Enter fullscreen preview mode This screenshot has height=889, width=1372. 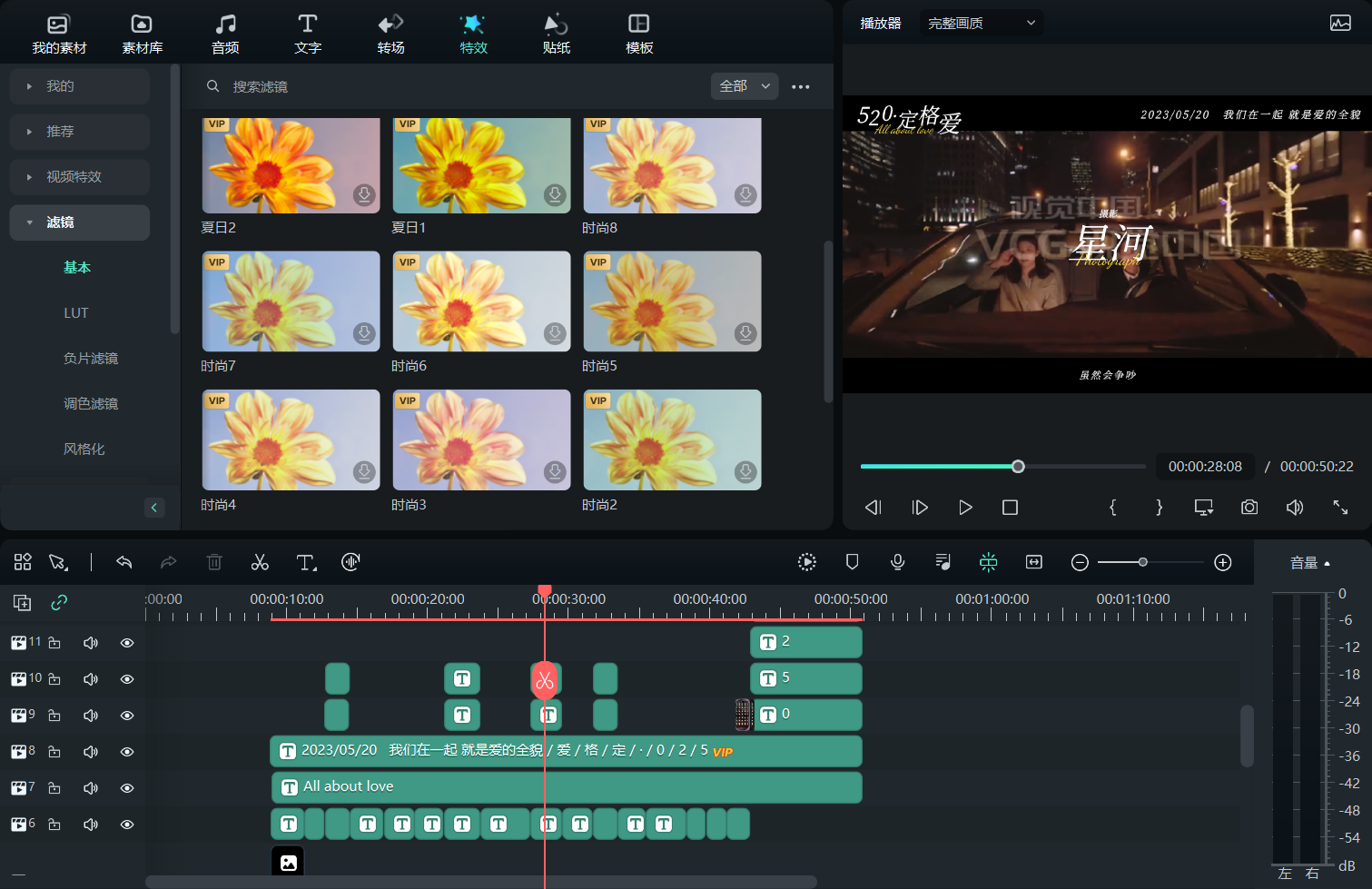pyautogui.click(x=1340, y=508)
